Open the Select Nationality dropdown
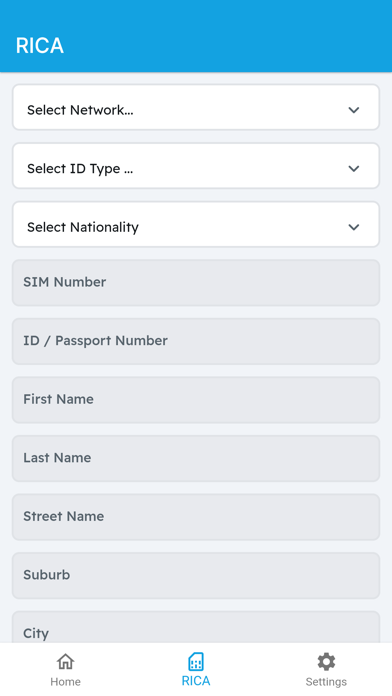This screenshot has width=392, height=696. click(196, 225)
